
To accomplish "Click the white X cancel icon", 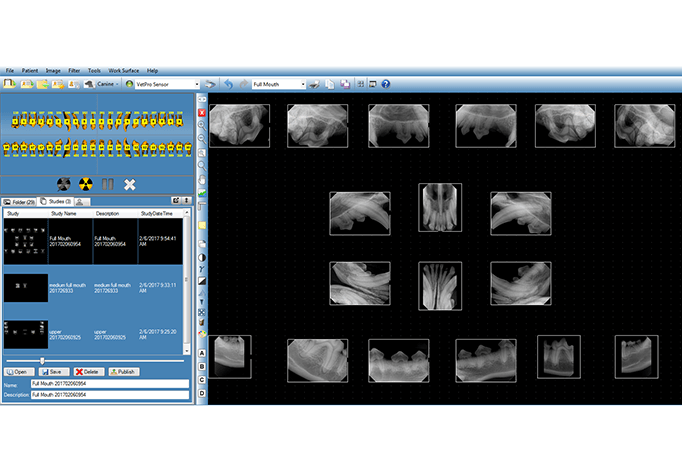I will coord(130,184).
